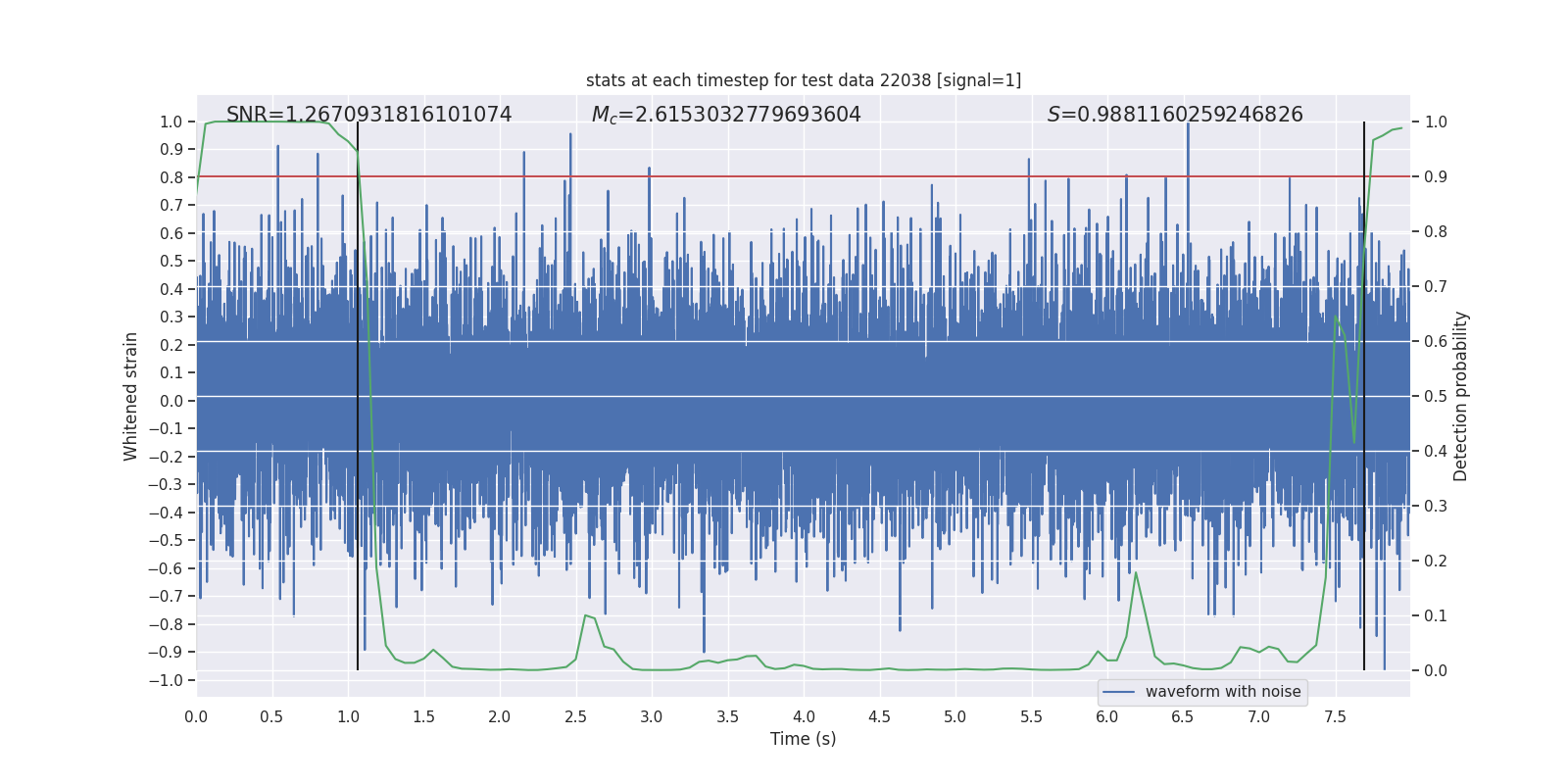Click the 2.5 tick on the Time axis
Screen dimensions: 1568x784
pos(576,716)
